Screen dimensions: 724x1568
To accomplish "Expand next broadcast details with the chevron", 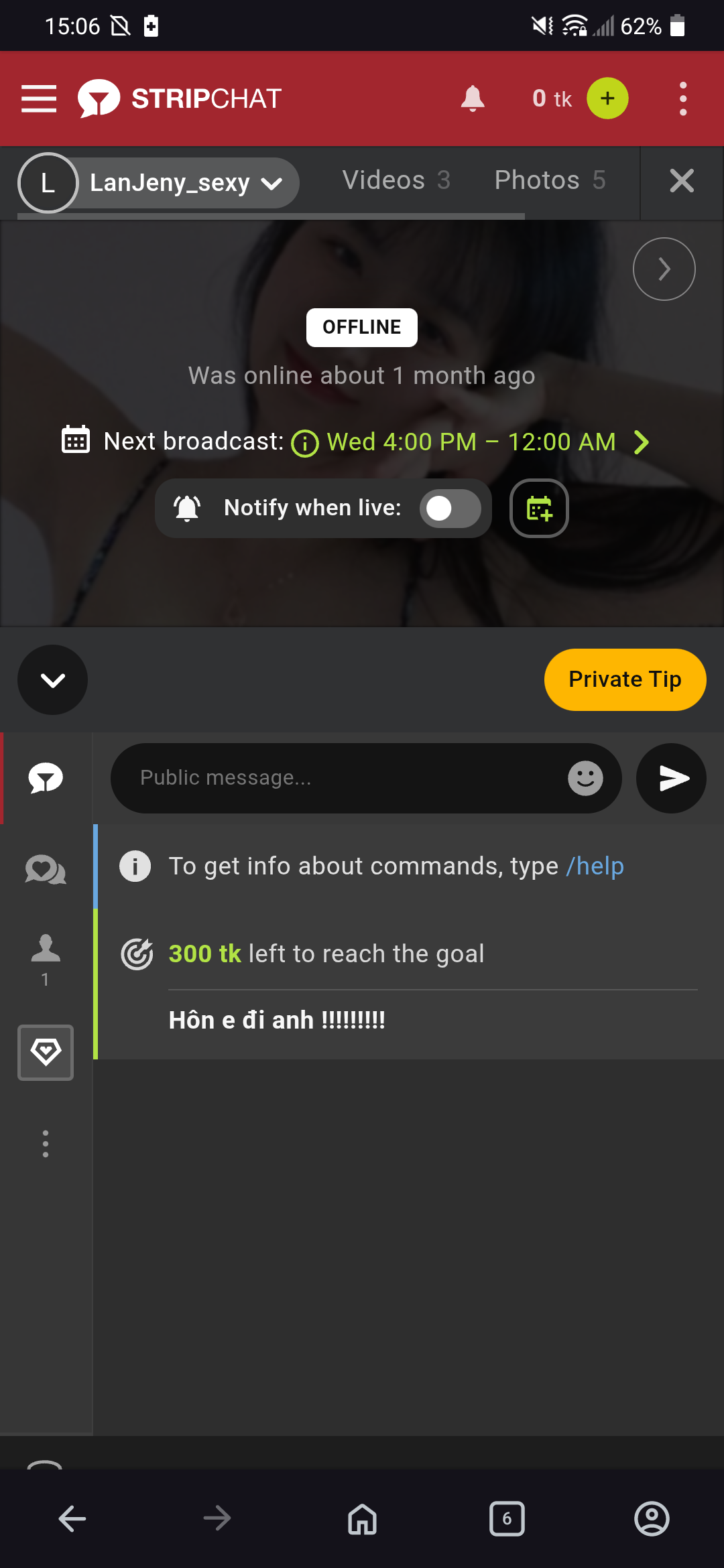I will tap(642, 442).
